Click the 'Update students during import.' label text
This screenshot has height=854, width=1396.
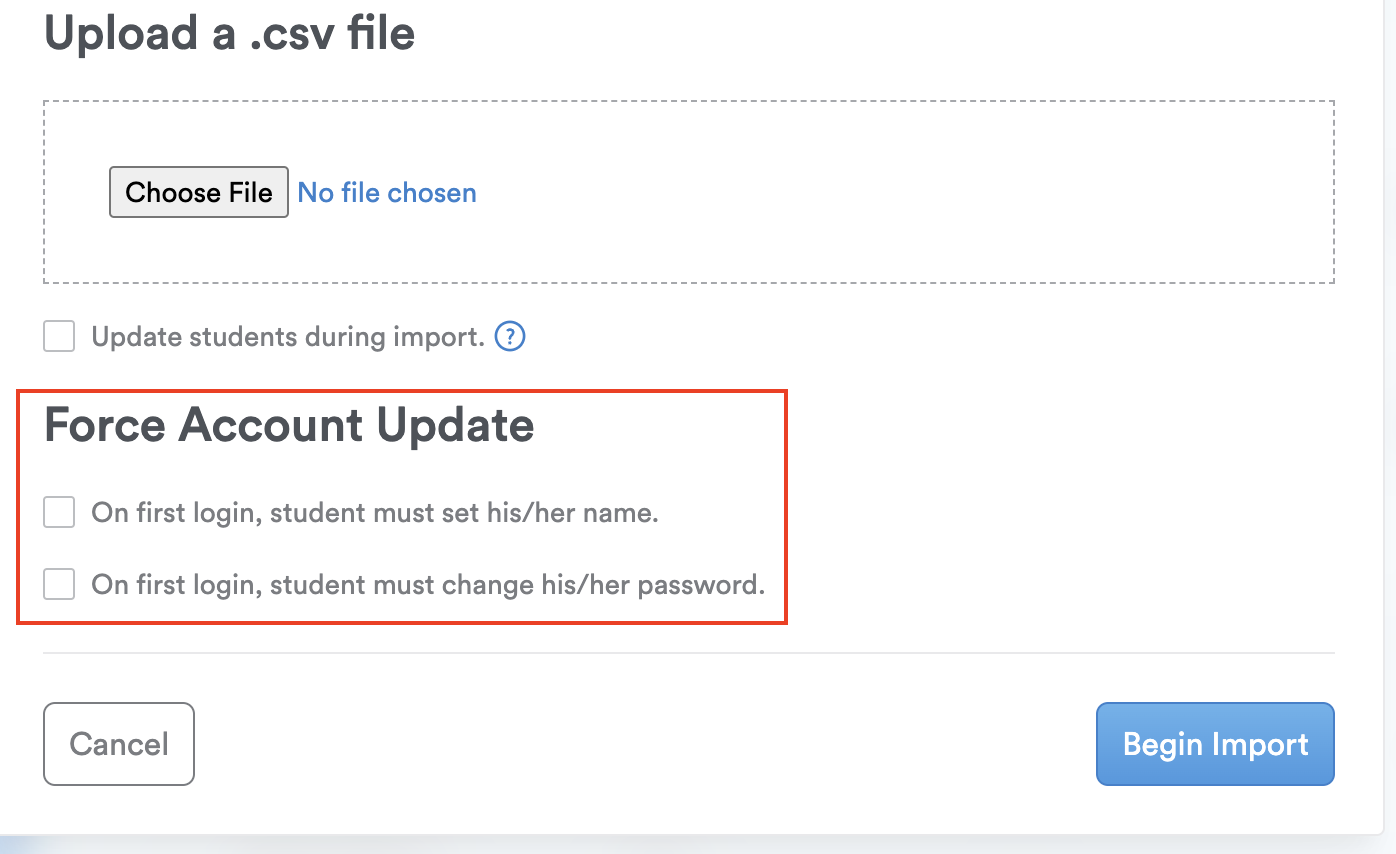288,337
